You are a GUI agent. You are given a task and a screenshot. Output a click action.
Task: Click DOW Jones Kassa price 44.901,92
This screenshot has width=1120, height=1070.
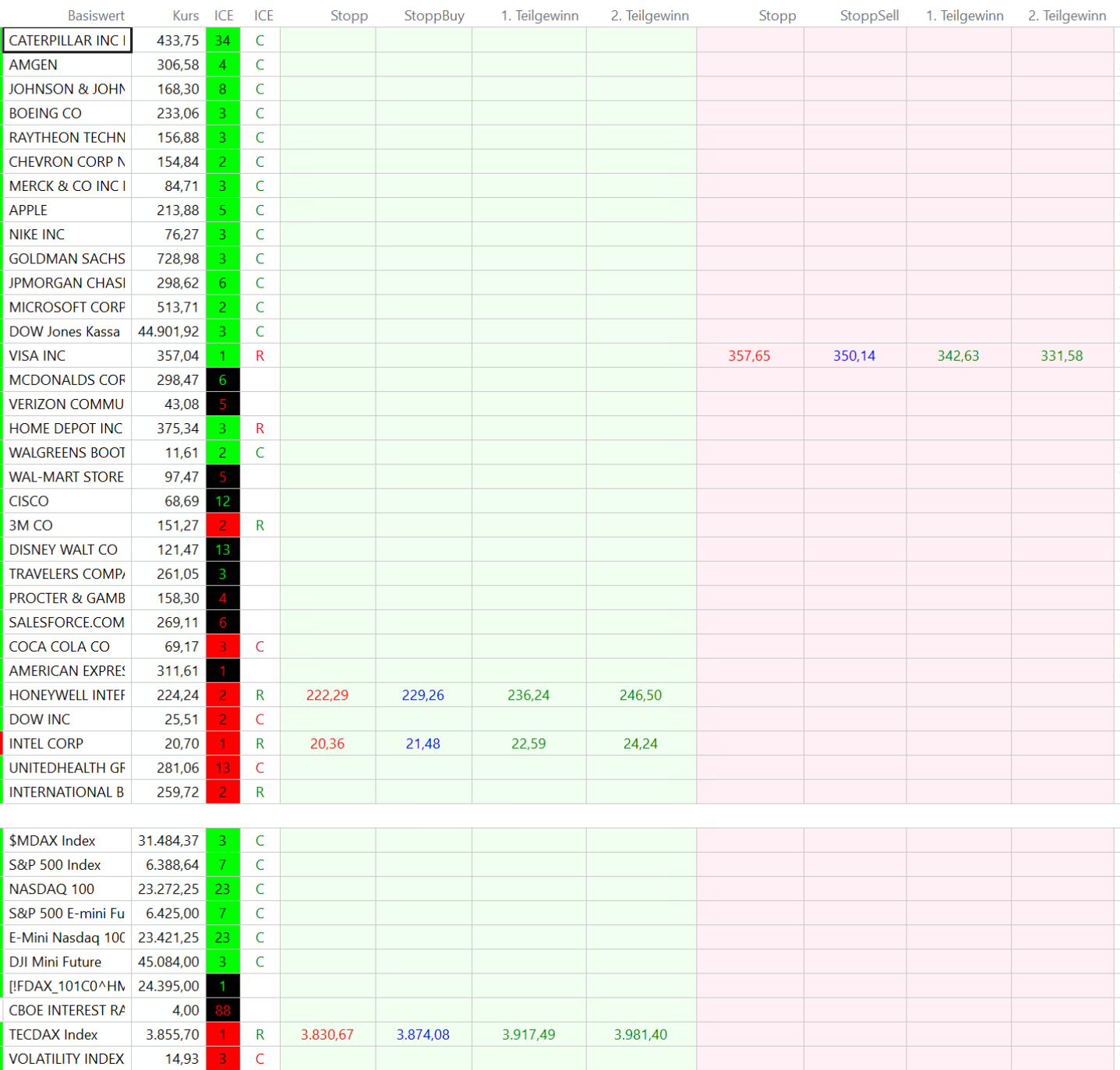tap(168, 332)
